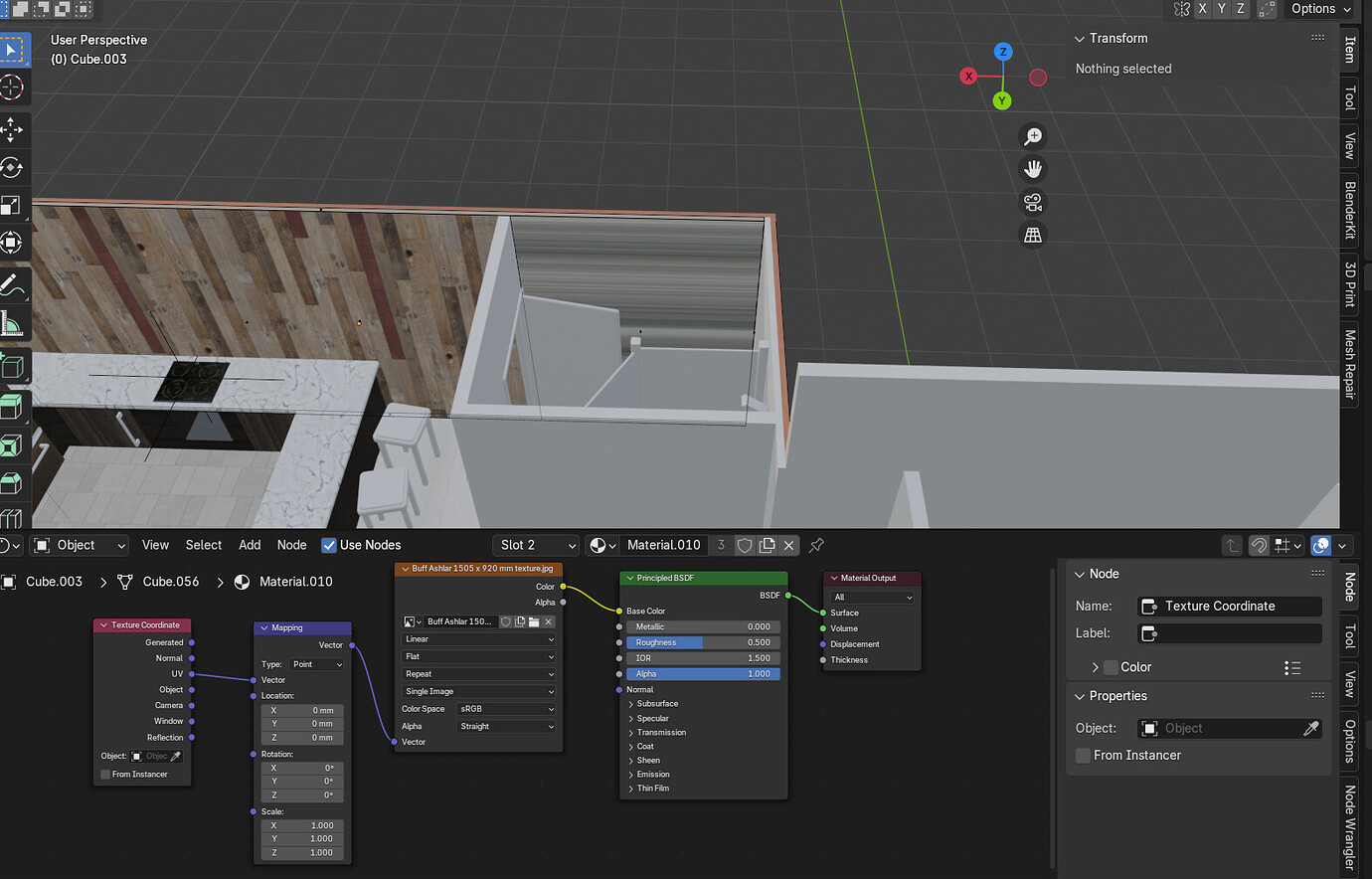Viewport: 1372px width, 879px height.
Task: Open the Slot 2 dropdown
Action: [x=535, y=545]
